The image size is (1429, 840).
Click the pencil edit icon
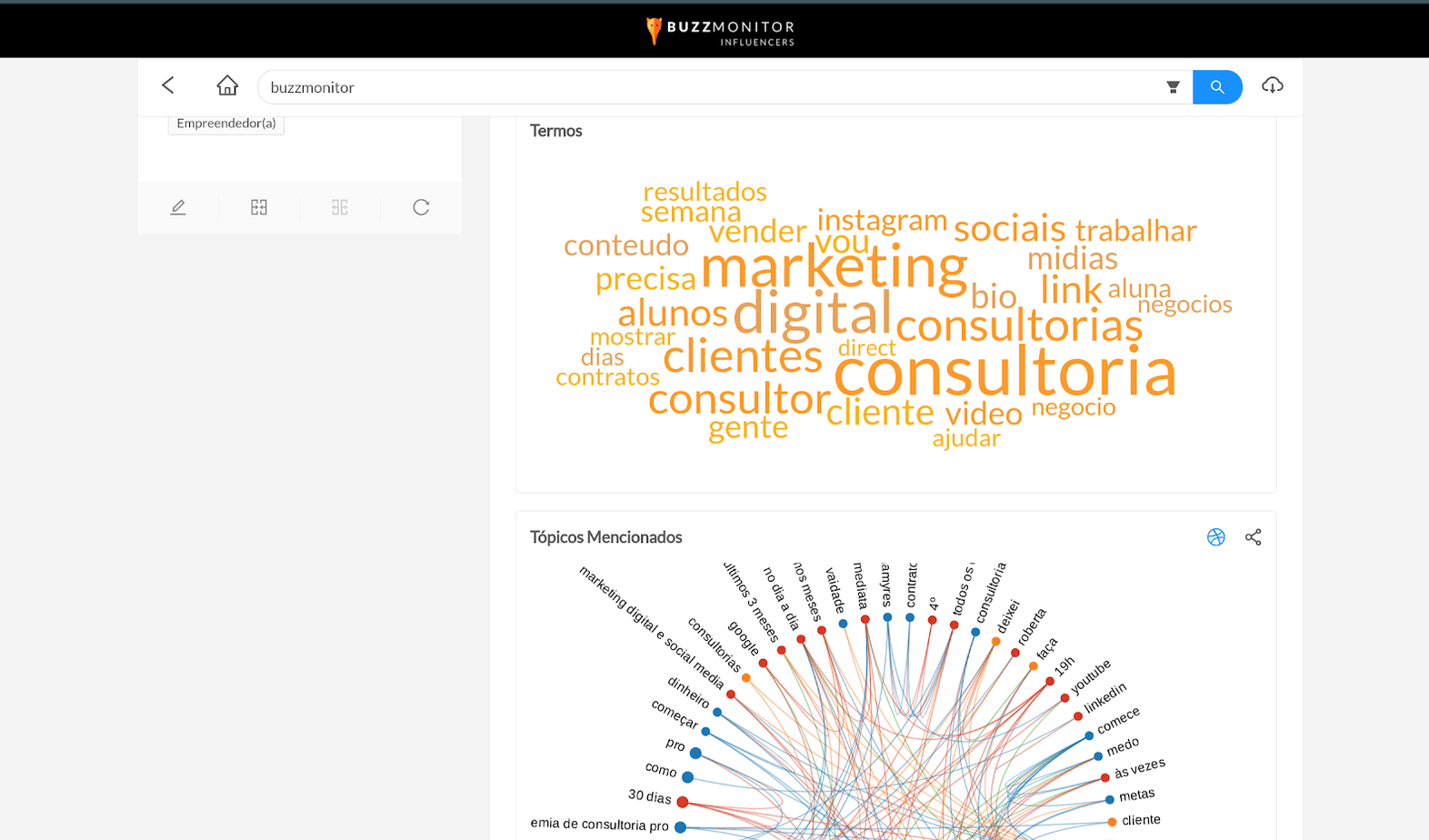pos(178,207)
